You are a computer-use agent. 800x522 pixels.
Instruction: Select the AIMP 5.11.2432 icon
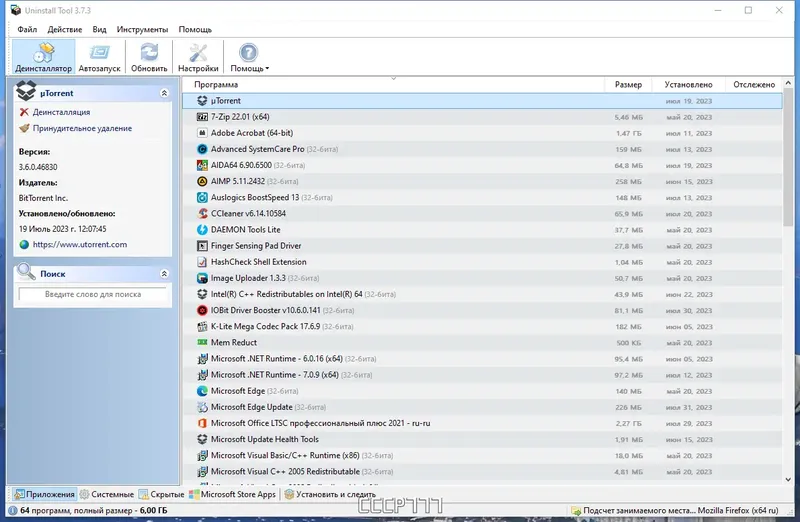pos(202,181)
